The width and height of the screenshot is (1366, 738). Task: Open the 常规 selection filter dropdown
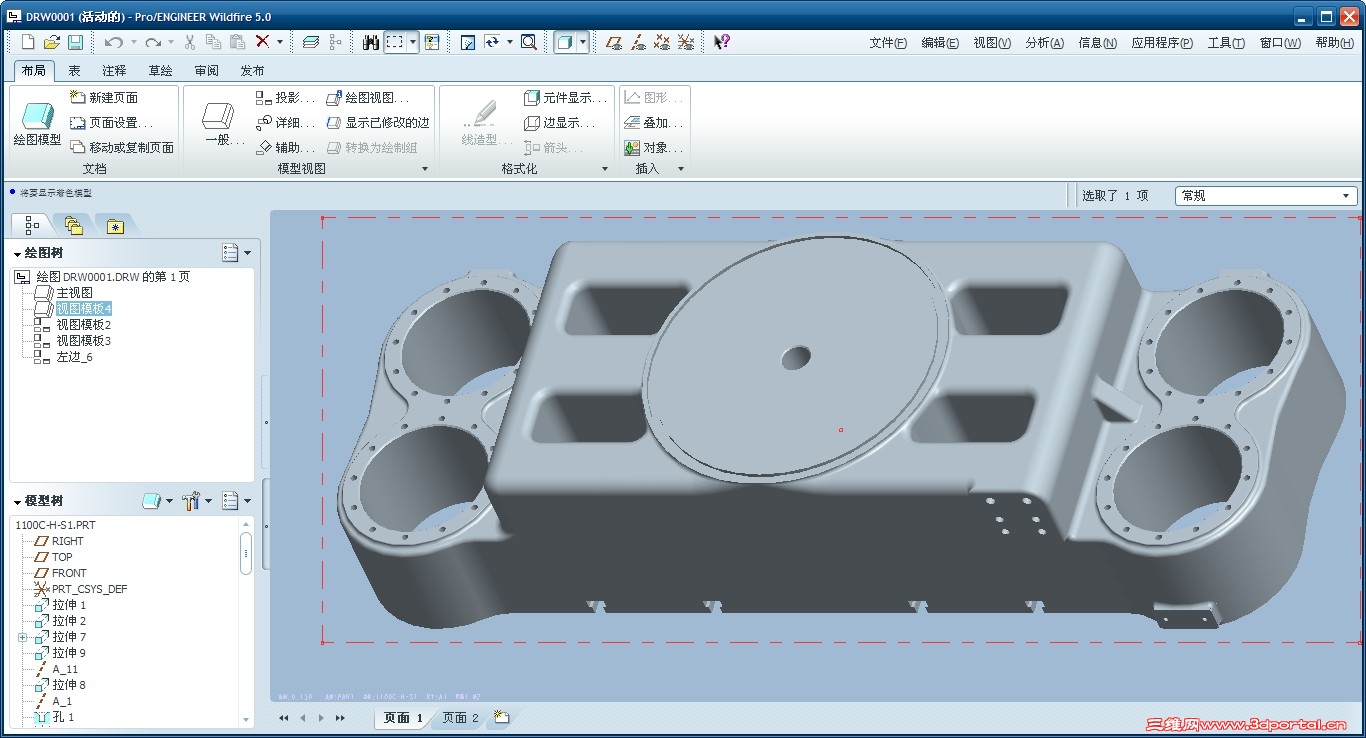[1266, 196]
